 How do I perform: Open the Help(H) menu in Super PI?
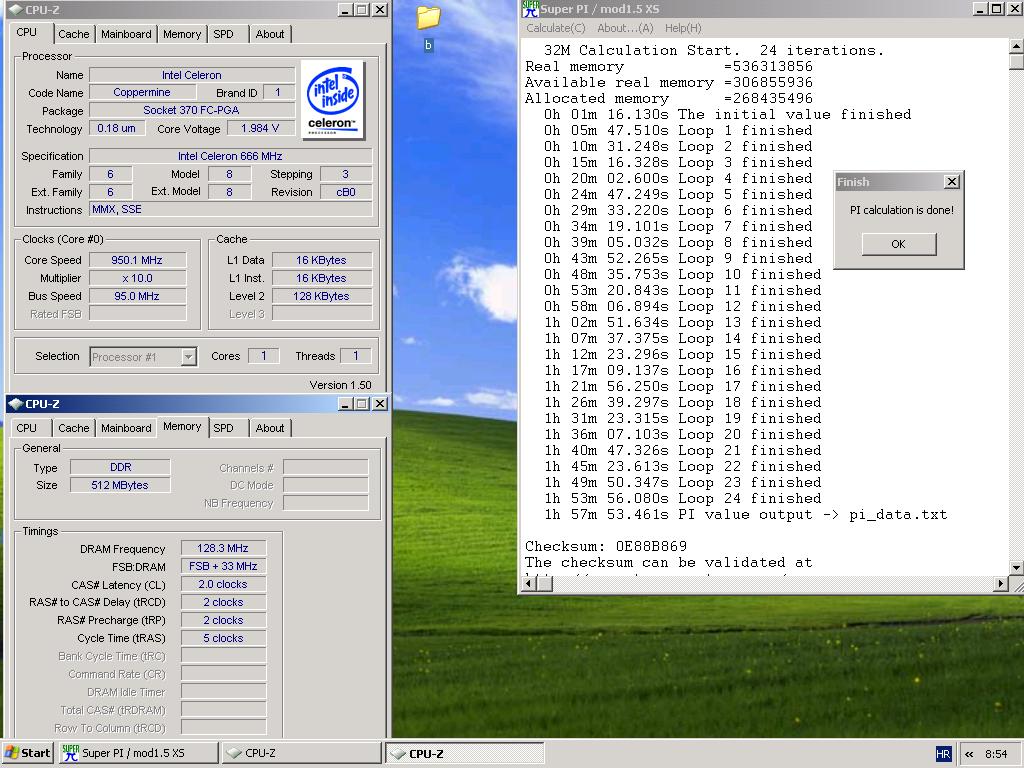click(x=683, y=28)
